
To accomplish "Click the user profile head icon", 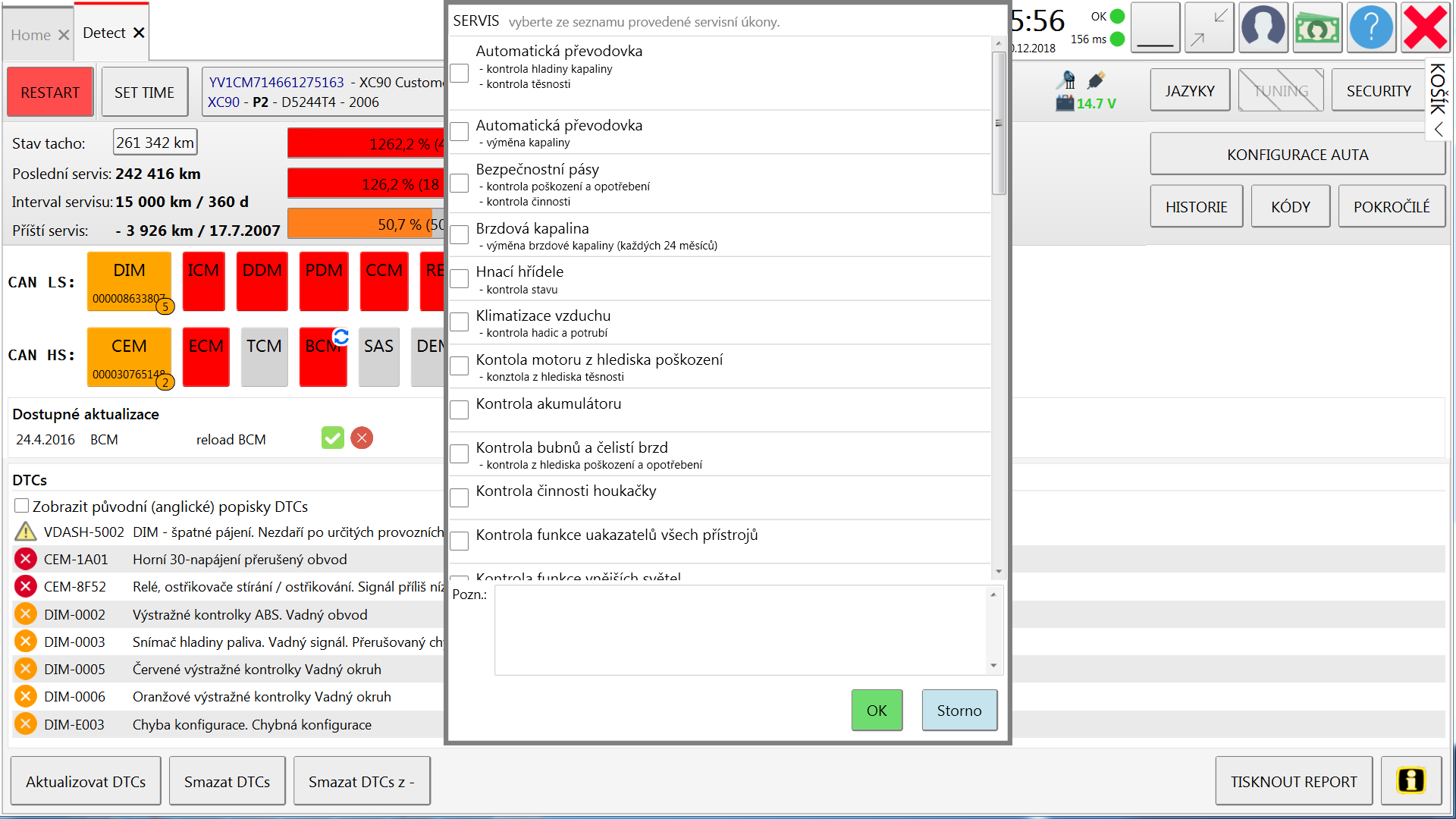I will point(1263,28).
